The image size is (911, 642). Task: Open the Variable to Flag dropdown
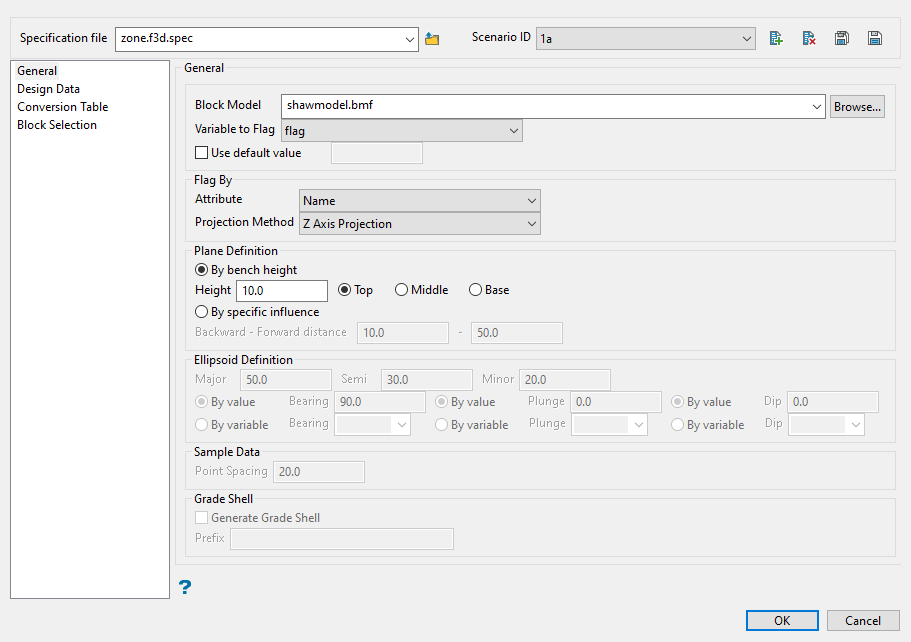click(402, 131)
